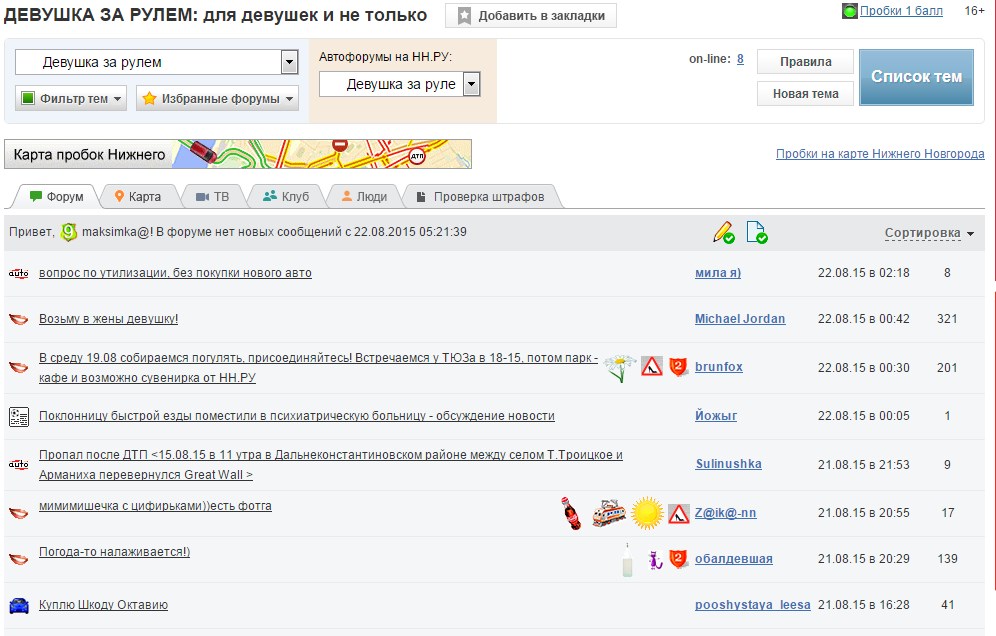Click the Coca-Cola bottle badge icon
Image resolution: width=996 pixels, height=636 pixels.
571,513
